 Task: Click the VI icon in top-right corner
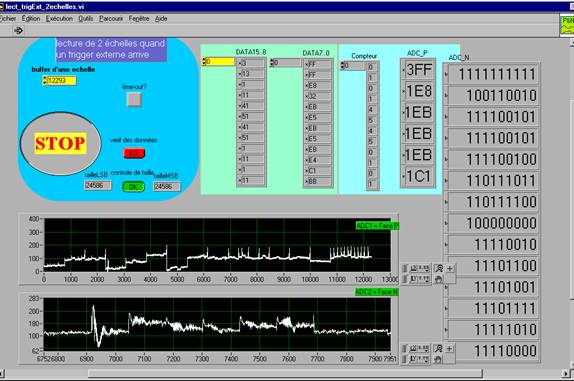pyautogui.click(x=567, y=26)
